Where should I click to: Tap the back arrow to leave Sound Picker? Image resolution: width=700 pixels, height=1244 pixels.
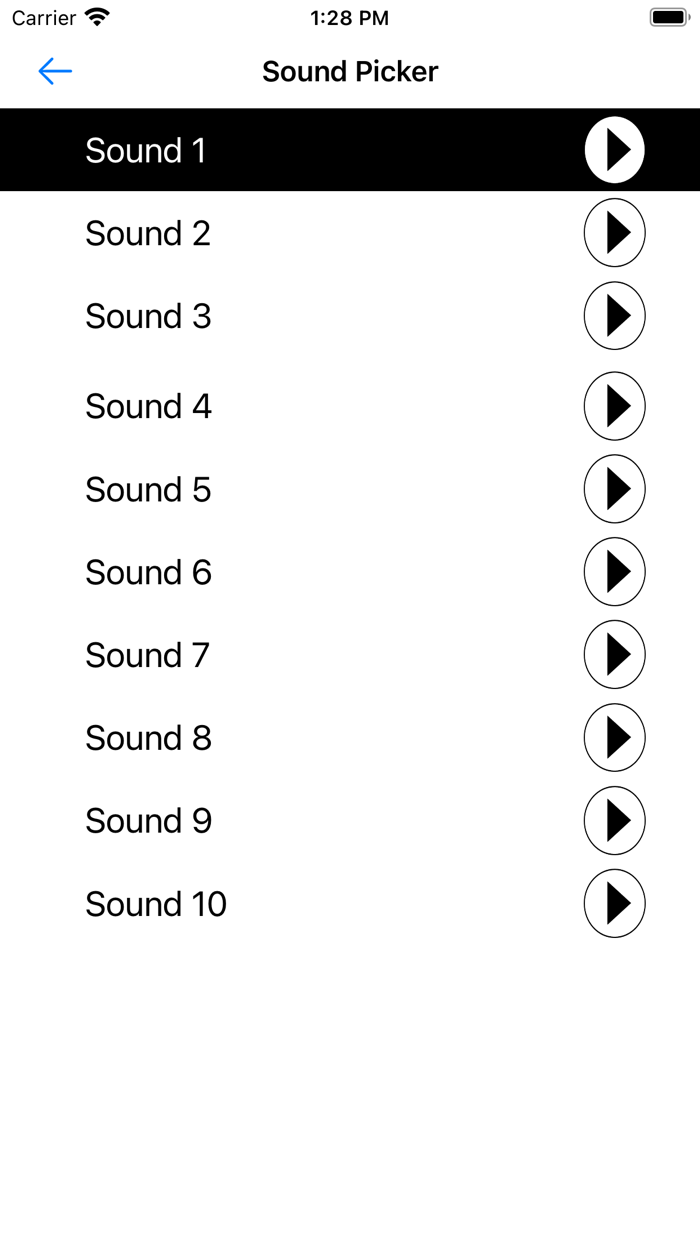[x=55, y=71]
